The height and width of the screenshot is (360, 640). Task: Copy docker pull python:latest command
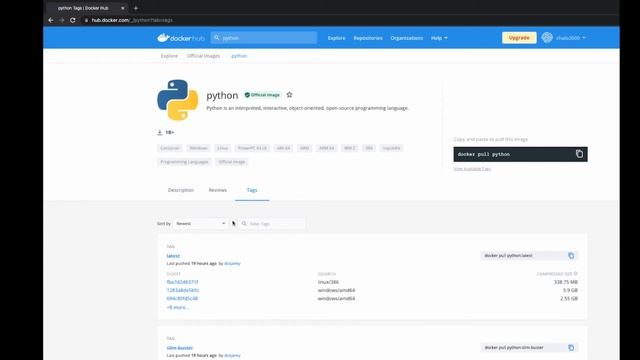click(x=571, y=256)
